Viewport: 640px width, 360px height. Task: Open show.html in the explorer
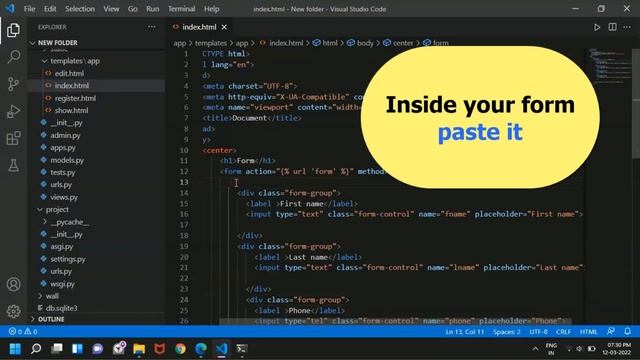point(71,111)
